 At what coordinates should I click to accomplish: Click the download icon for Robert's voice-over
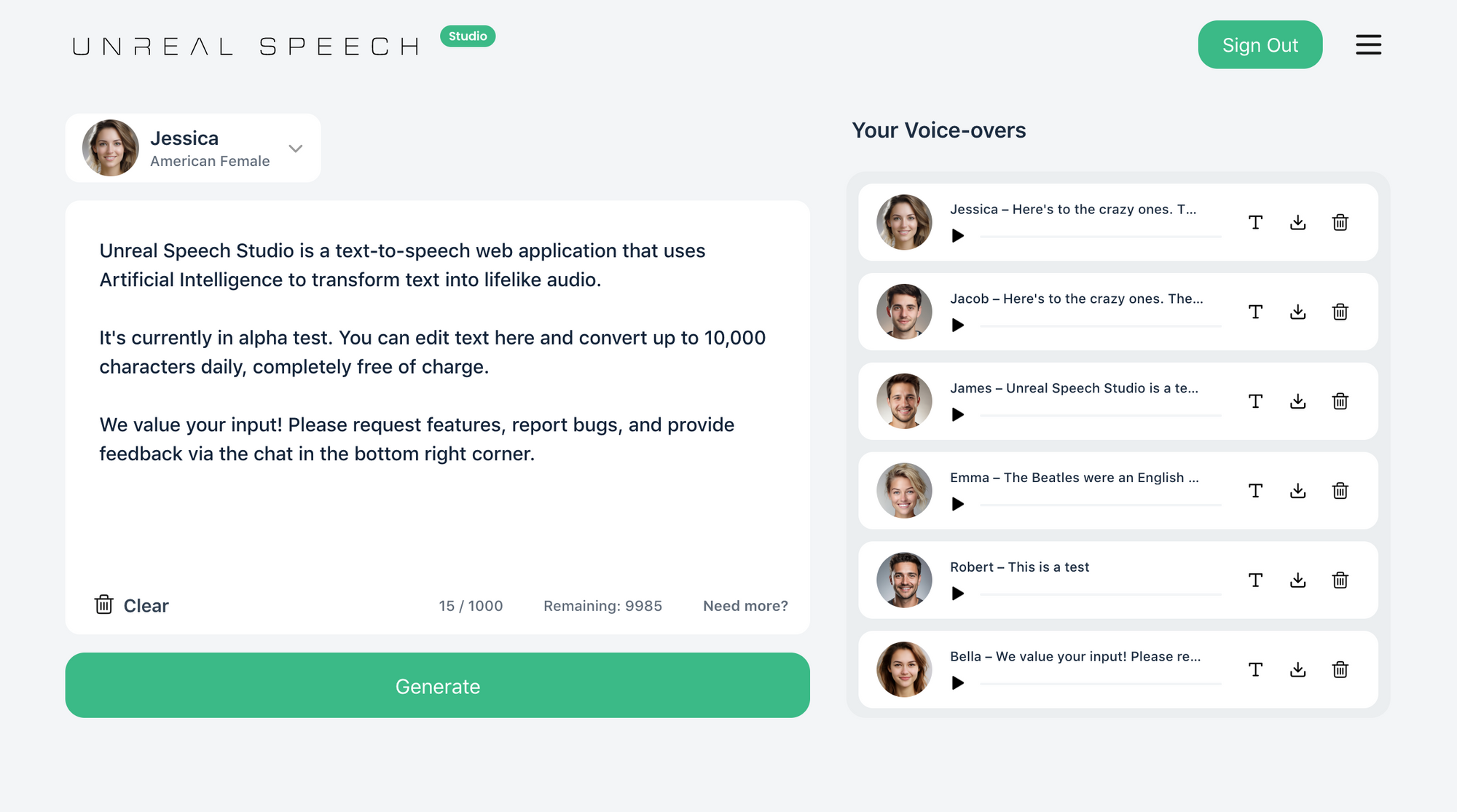(x=1298, y=578)
